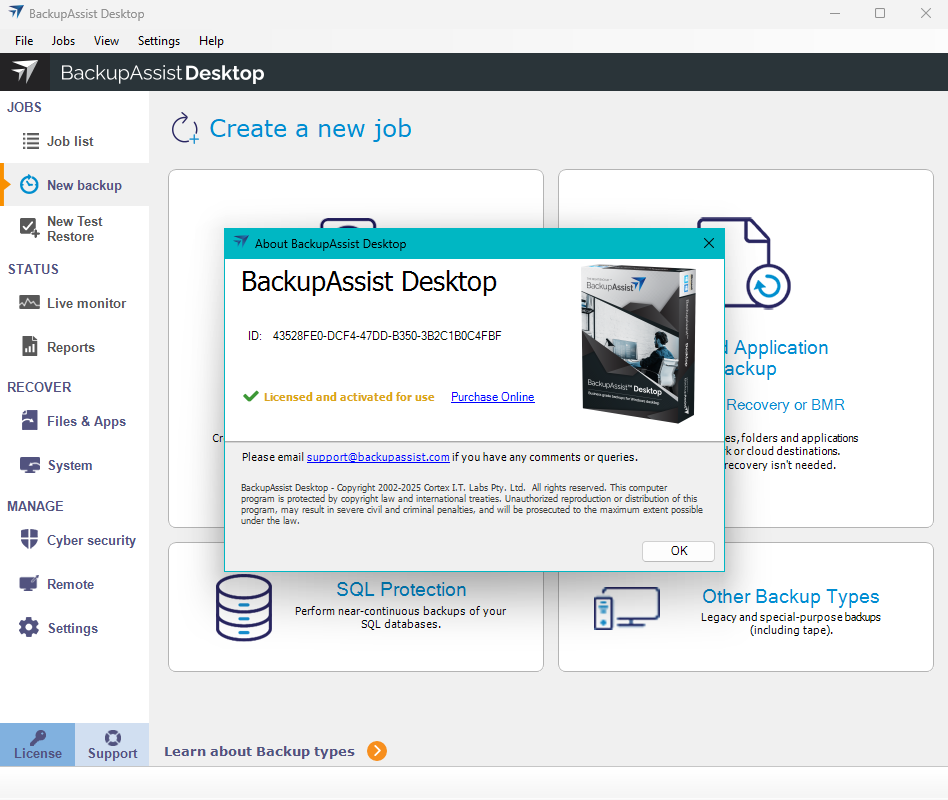Select the Other Backup Types title

(791, 596)
